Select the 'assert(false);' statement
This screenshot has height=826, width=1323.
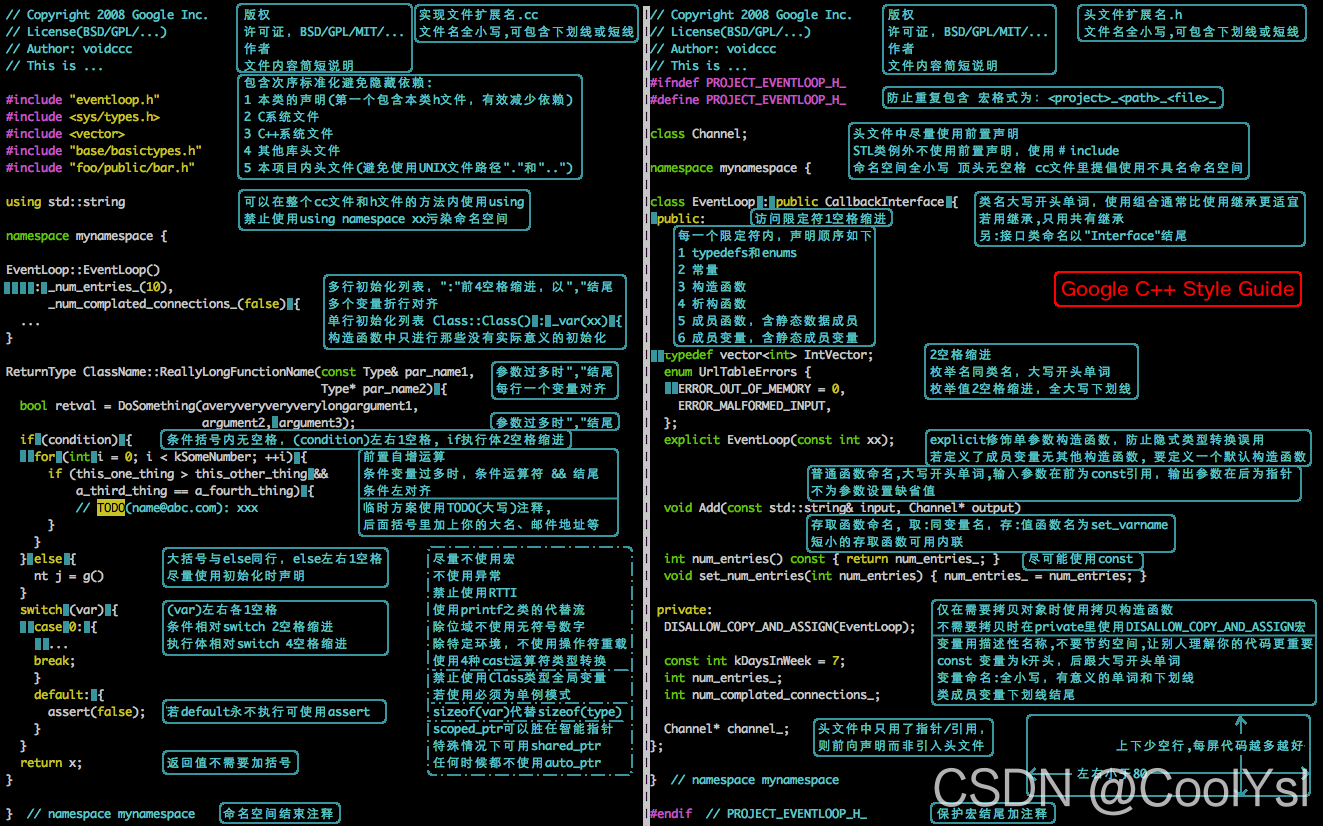(96, 712)
